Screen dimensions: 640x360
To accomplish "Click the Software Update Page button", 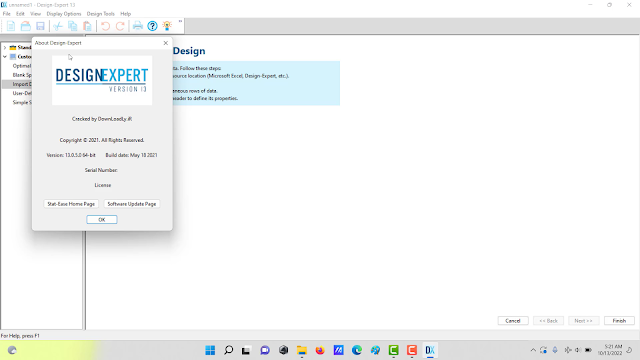I will click(x=131, y=204).
